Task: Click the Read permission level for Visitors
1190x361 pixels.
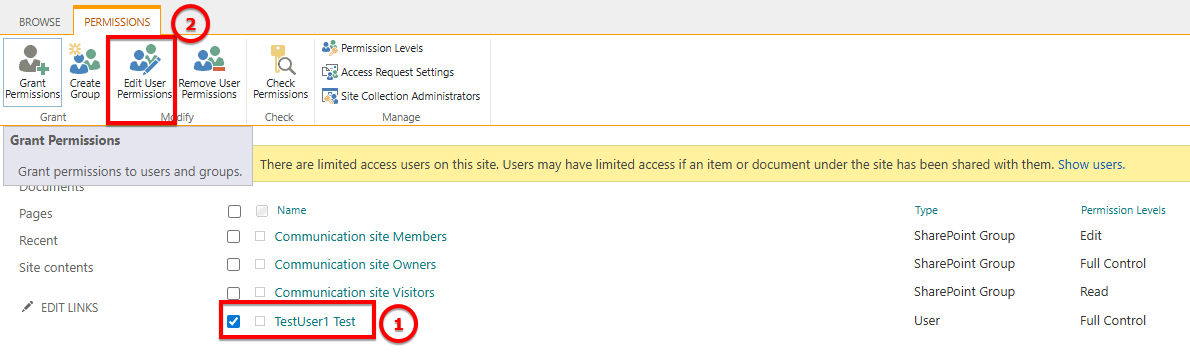Action: (x=1094, y=293)
